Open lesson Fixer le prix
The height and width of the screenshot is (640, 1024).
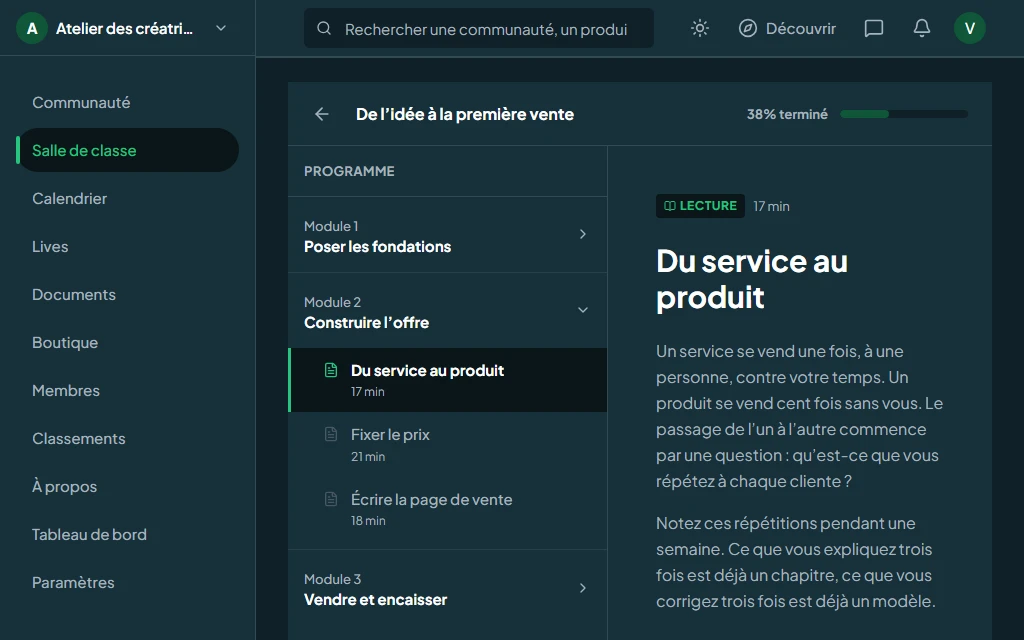coord(448,445)
